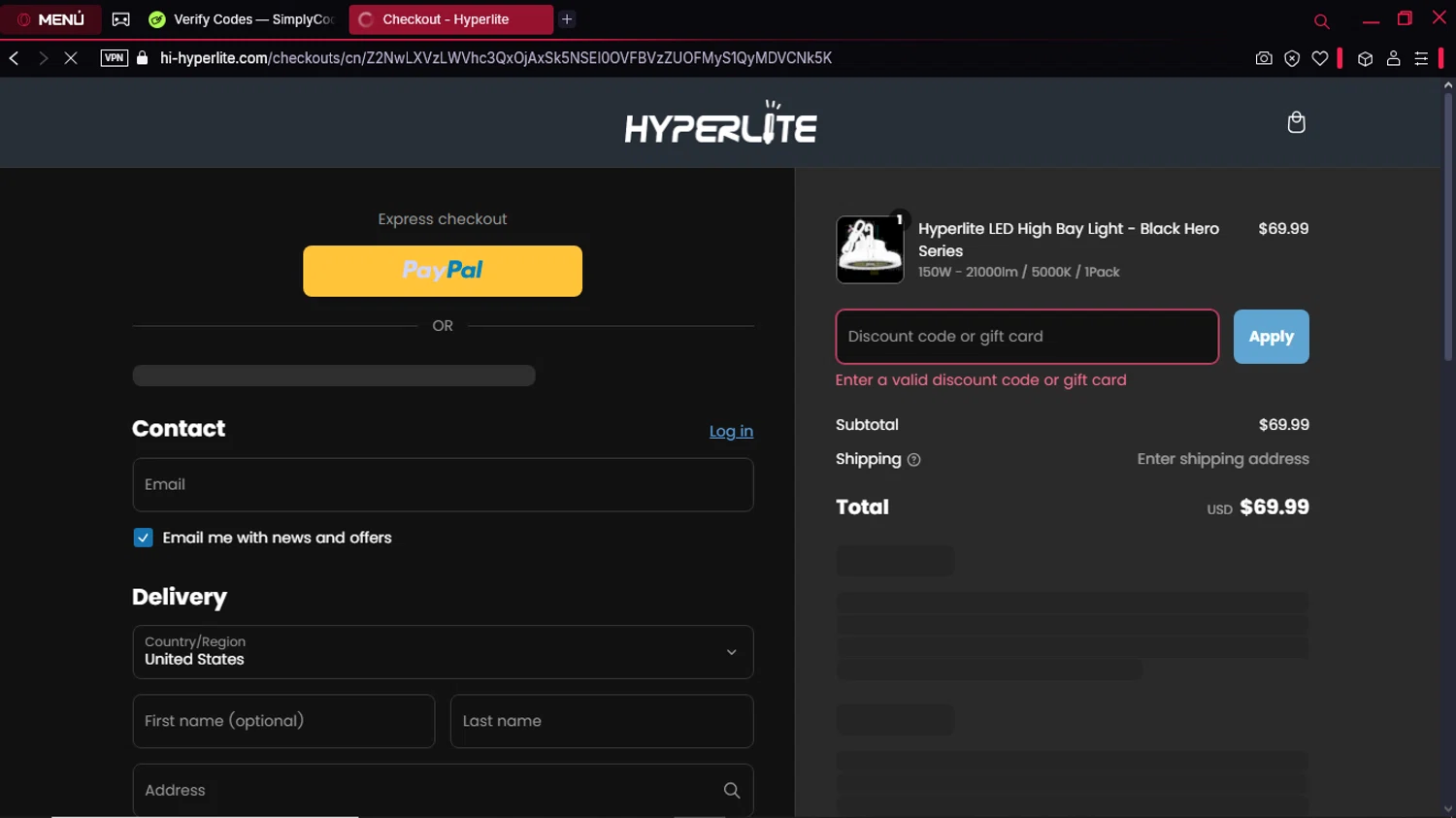This screenshot has width=1456, height=818.
Task: Click the '150W - 21000lm / 5000K / 1Pack' variant text
Action: point(1018,272)
